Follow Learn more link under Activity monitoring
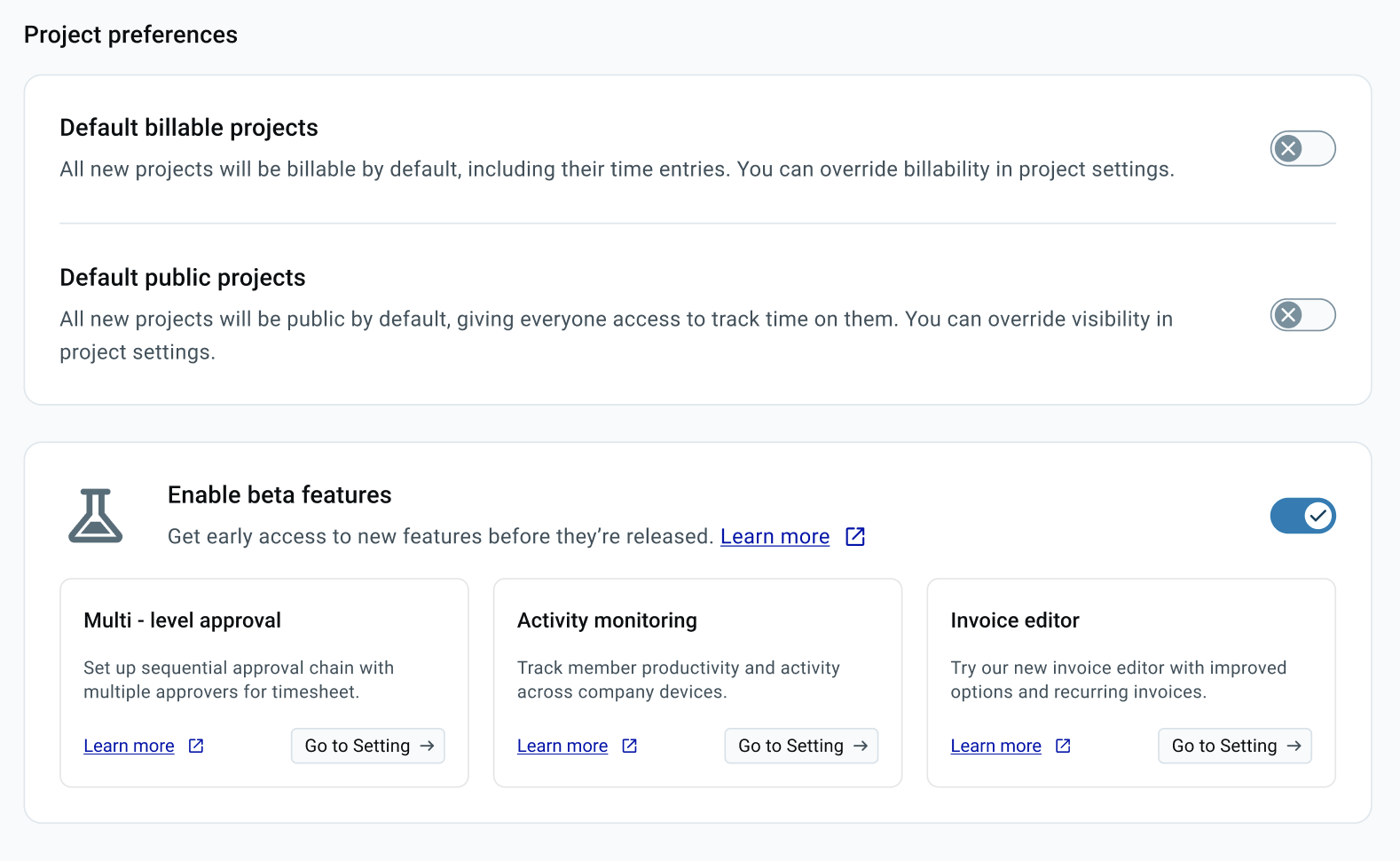Viewport: 1400px width, 861px height. click(562, 746)
